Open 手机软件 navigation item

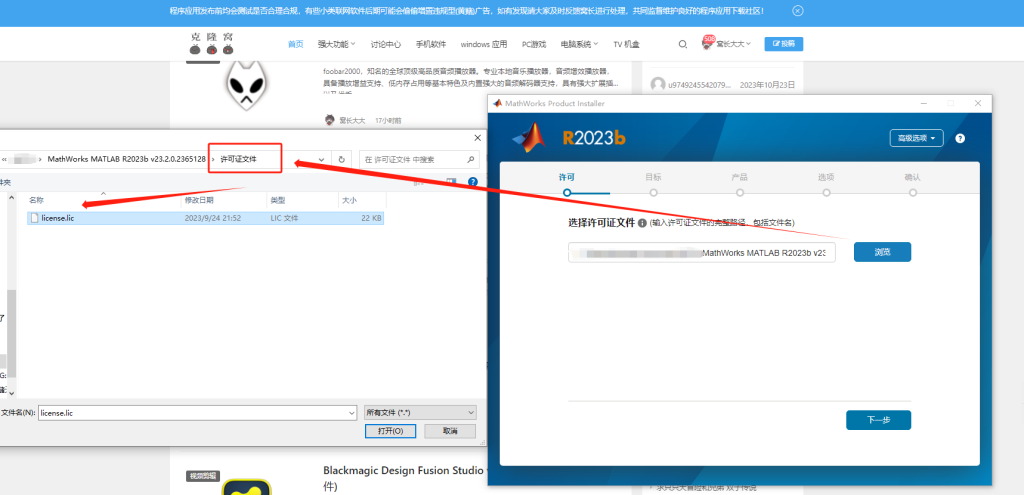[x=431, y=44]
